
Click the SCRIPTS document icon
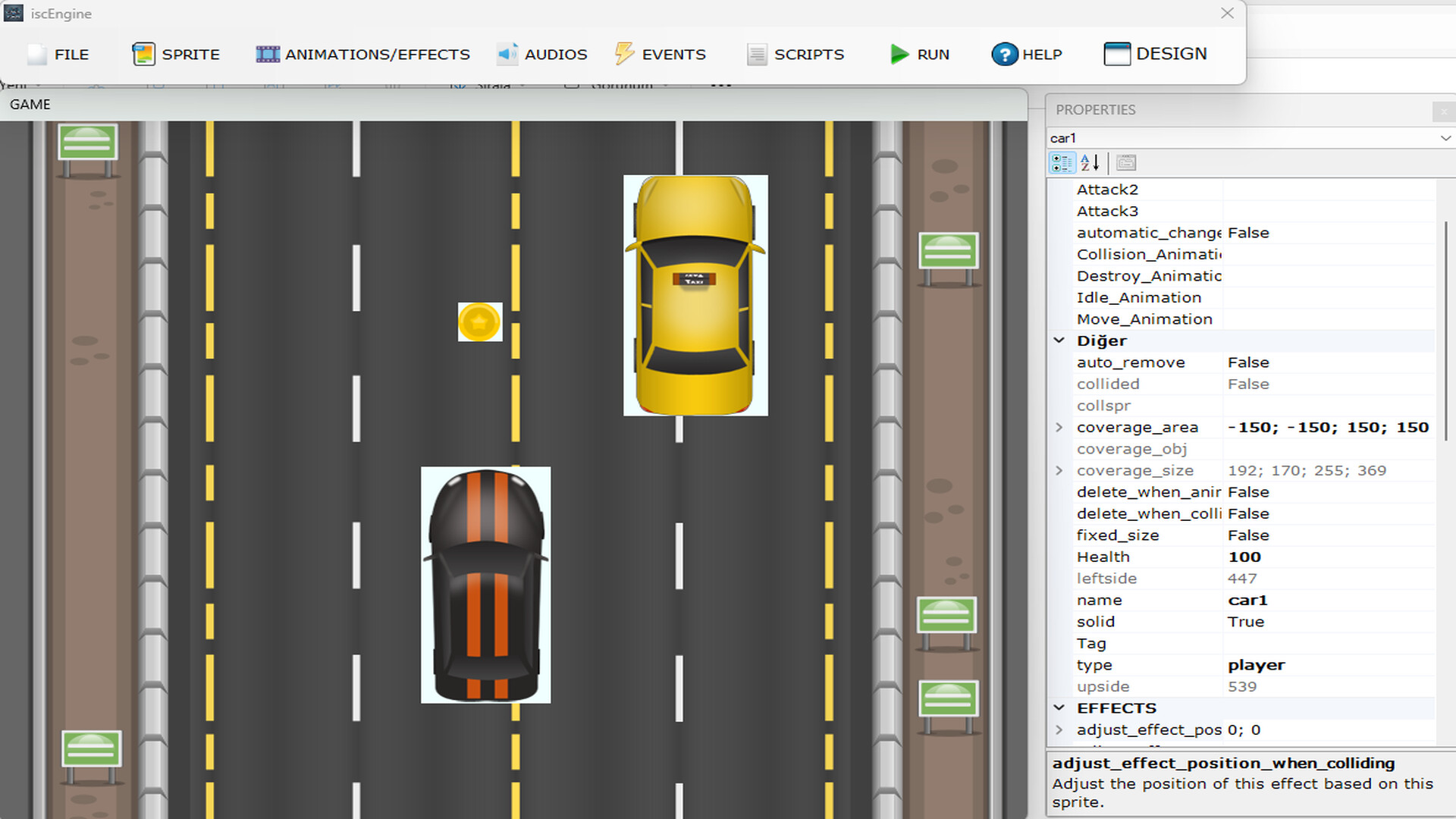tap(757, 54)
